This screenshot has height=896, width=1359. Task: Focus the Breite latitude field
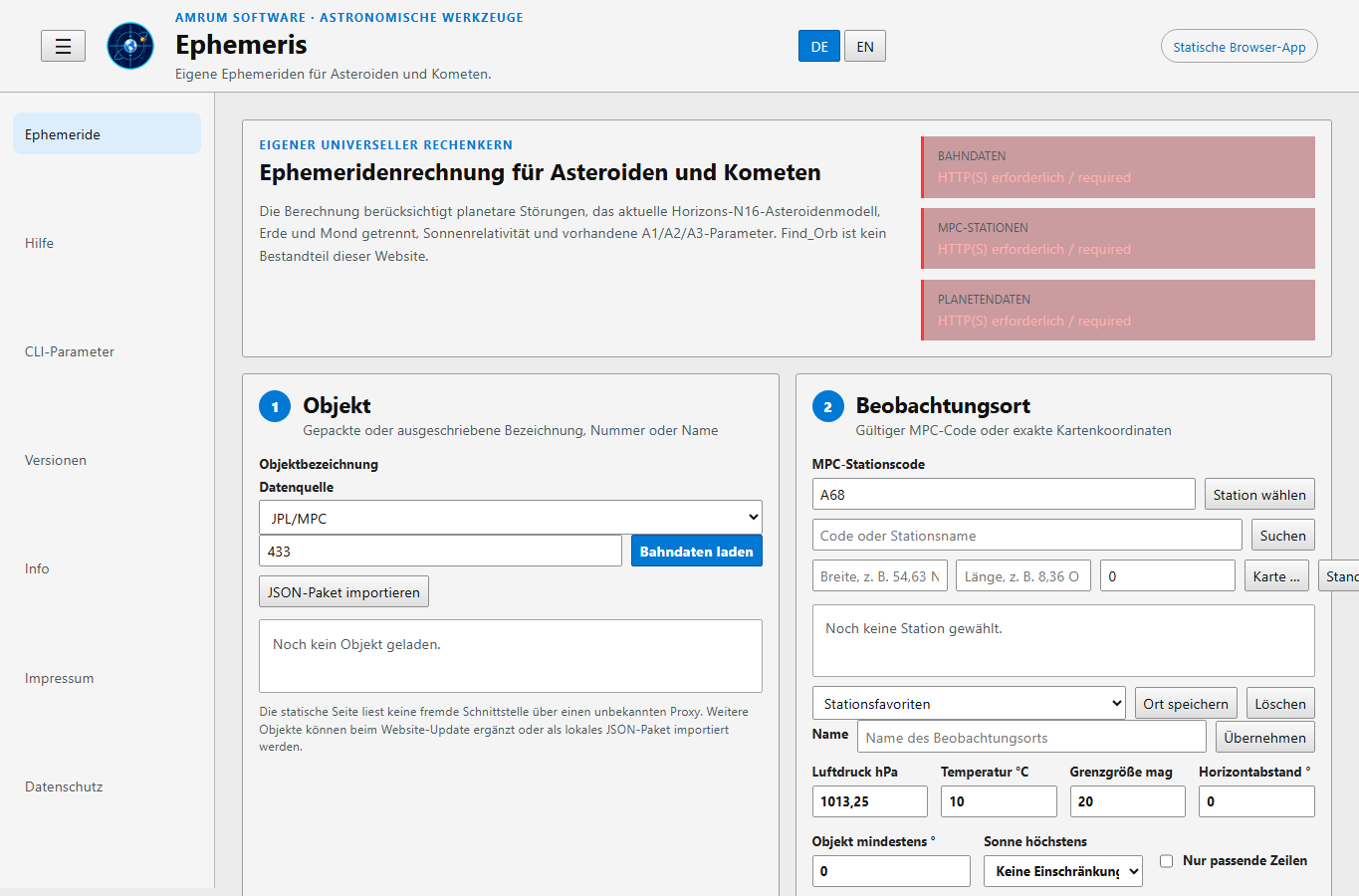(880, 575)
